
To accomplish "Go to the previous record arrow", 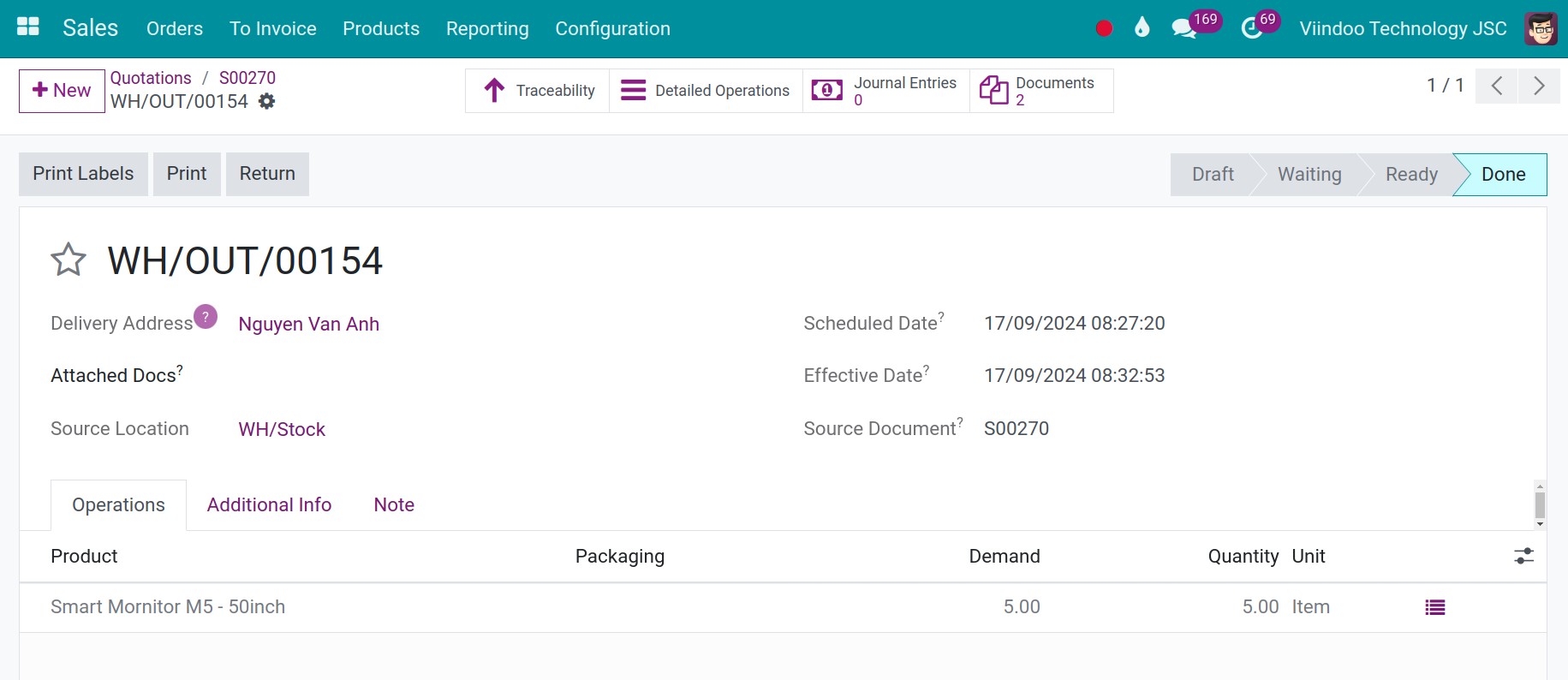I will [x=1497, y=86].
